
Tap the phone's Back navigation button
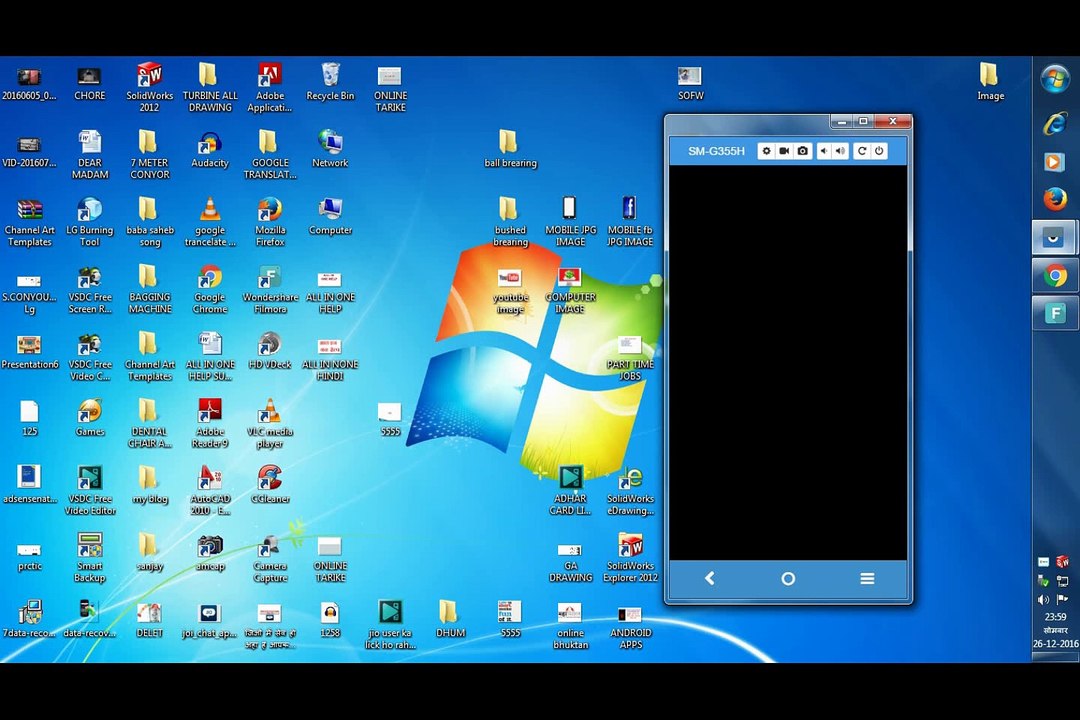coord(709,579)
